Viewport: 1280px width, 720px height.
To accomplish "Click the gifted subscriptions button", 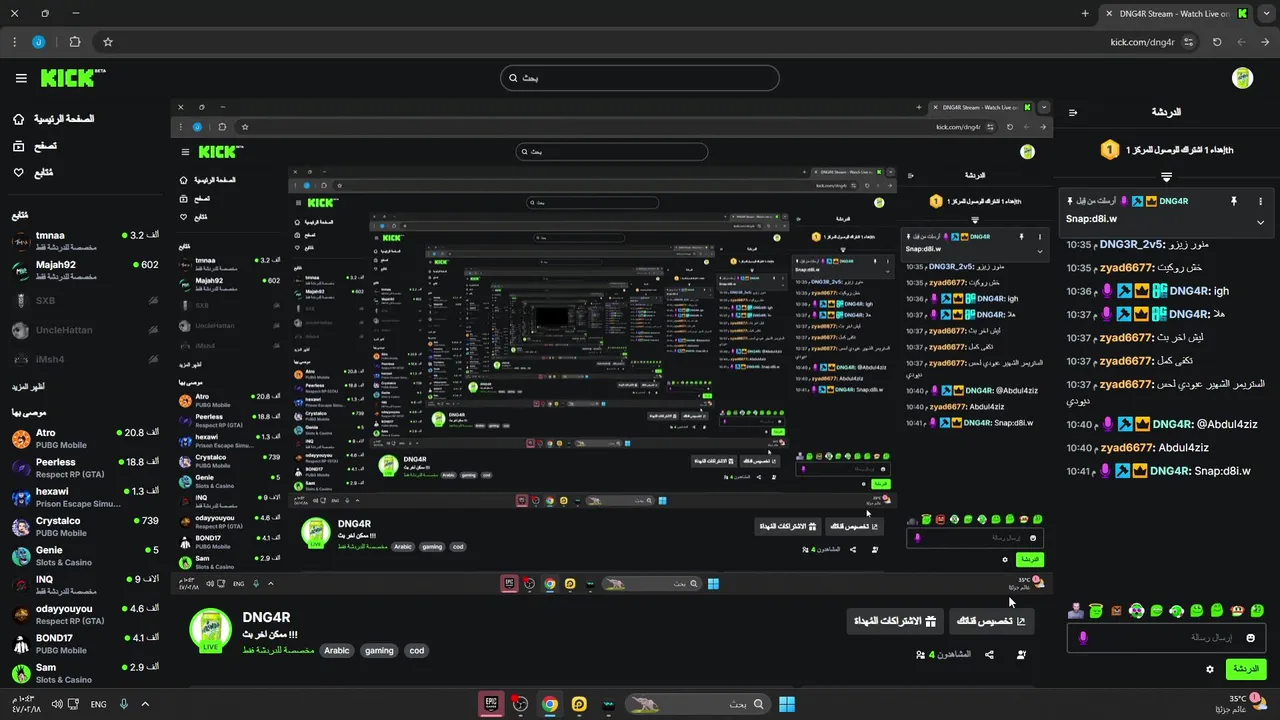I will tap(894, 621).
